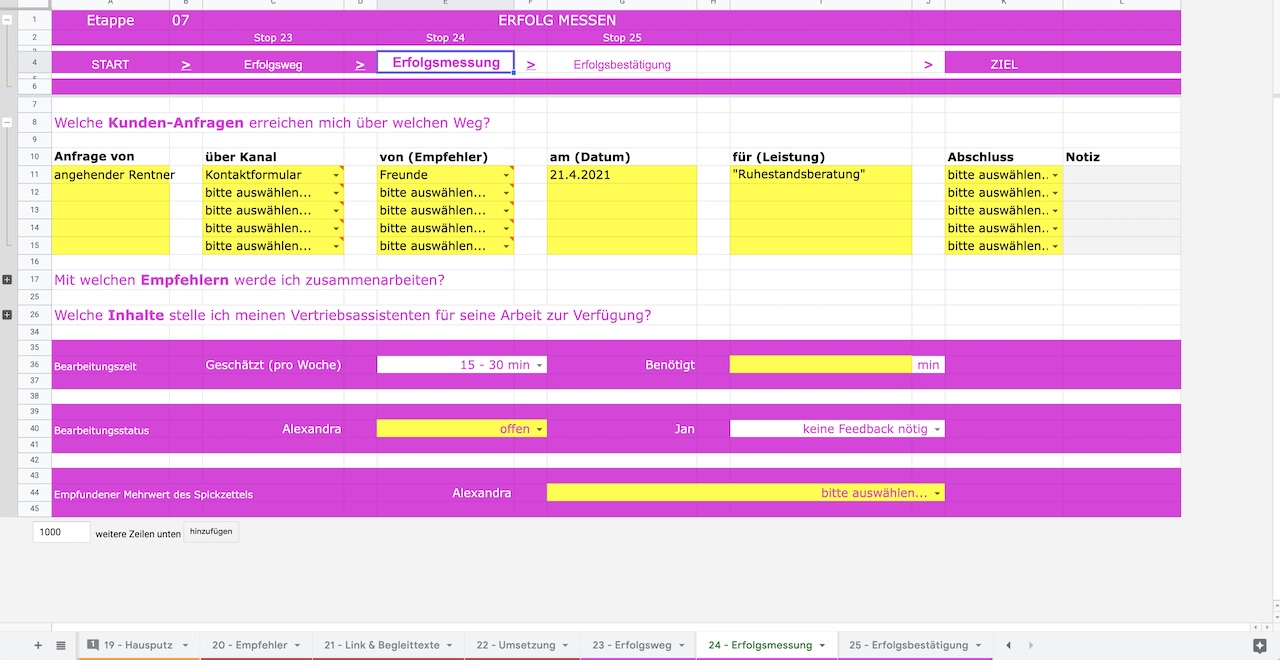Click the Erfolgsbestätigung navigation cell
Image resolution: width=1280 pixels, height=660 pixels.
(x=622, y=64)
